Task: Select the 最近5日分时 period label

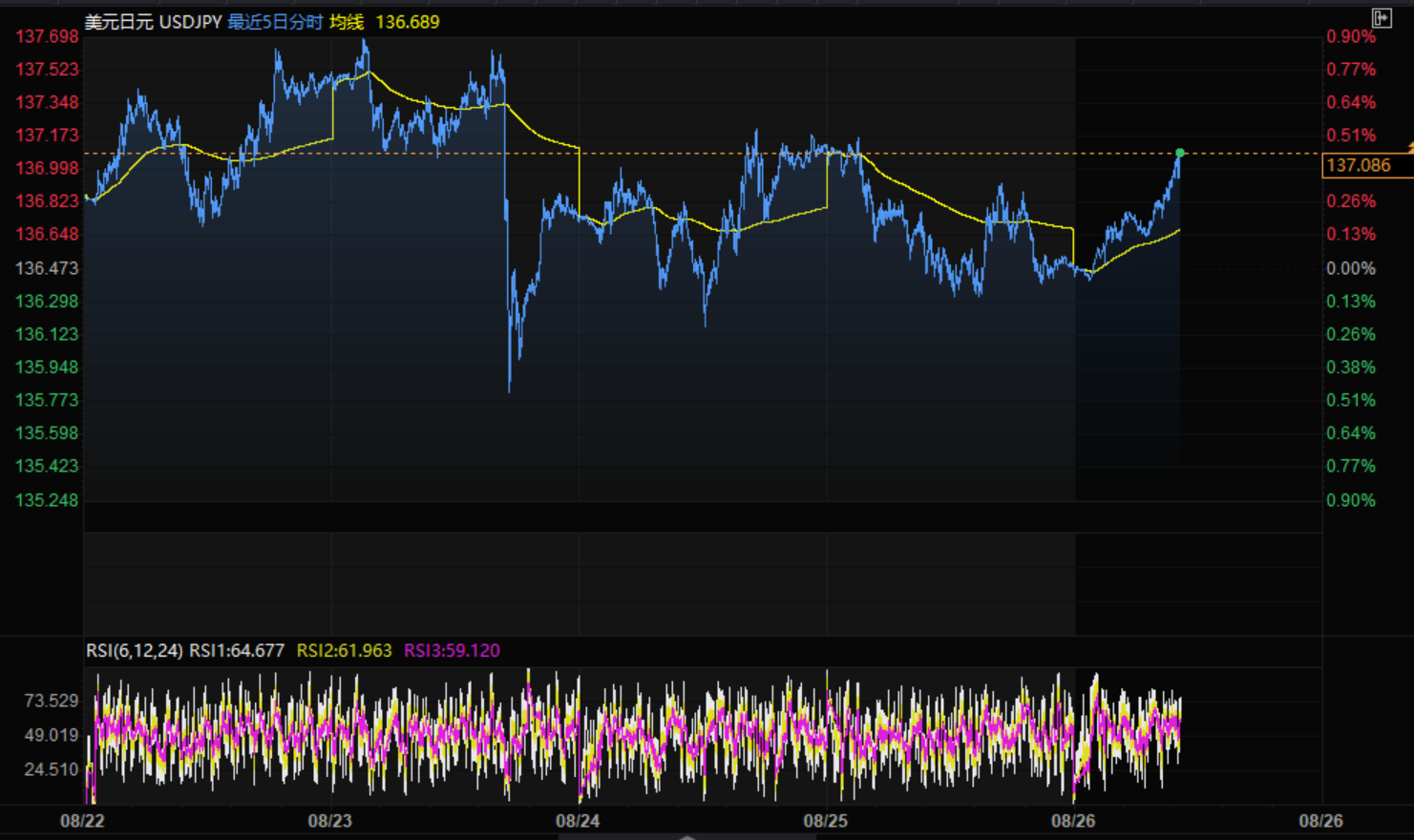Action: tap(275, 22)
